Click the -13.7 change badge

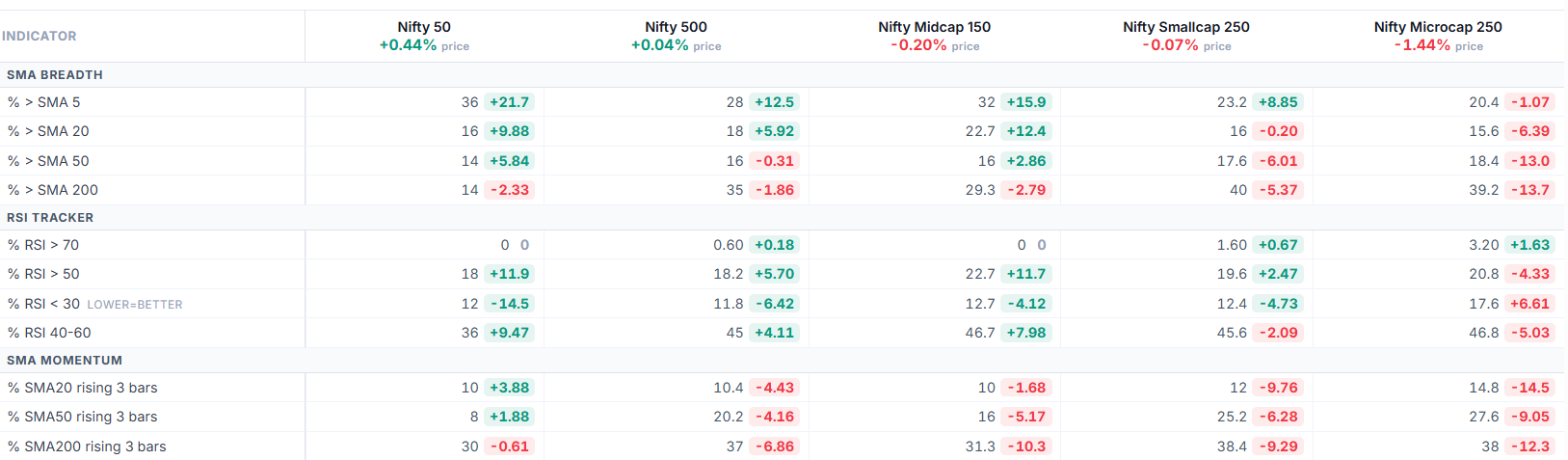tap(1529, 190)
